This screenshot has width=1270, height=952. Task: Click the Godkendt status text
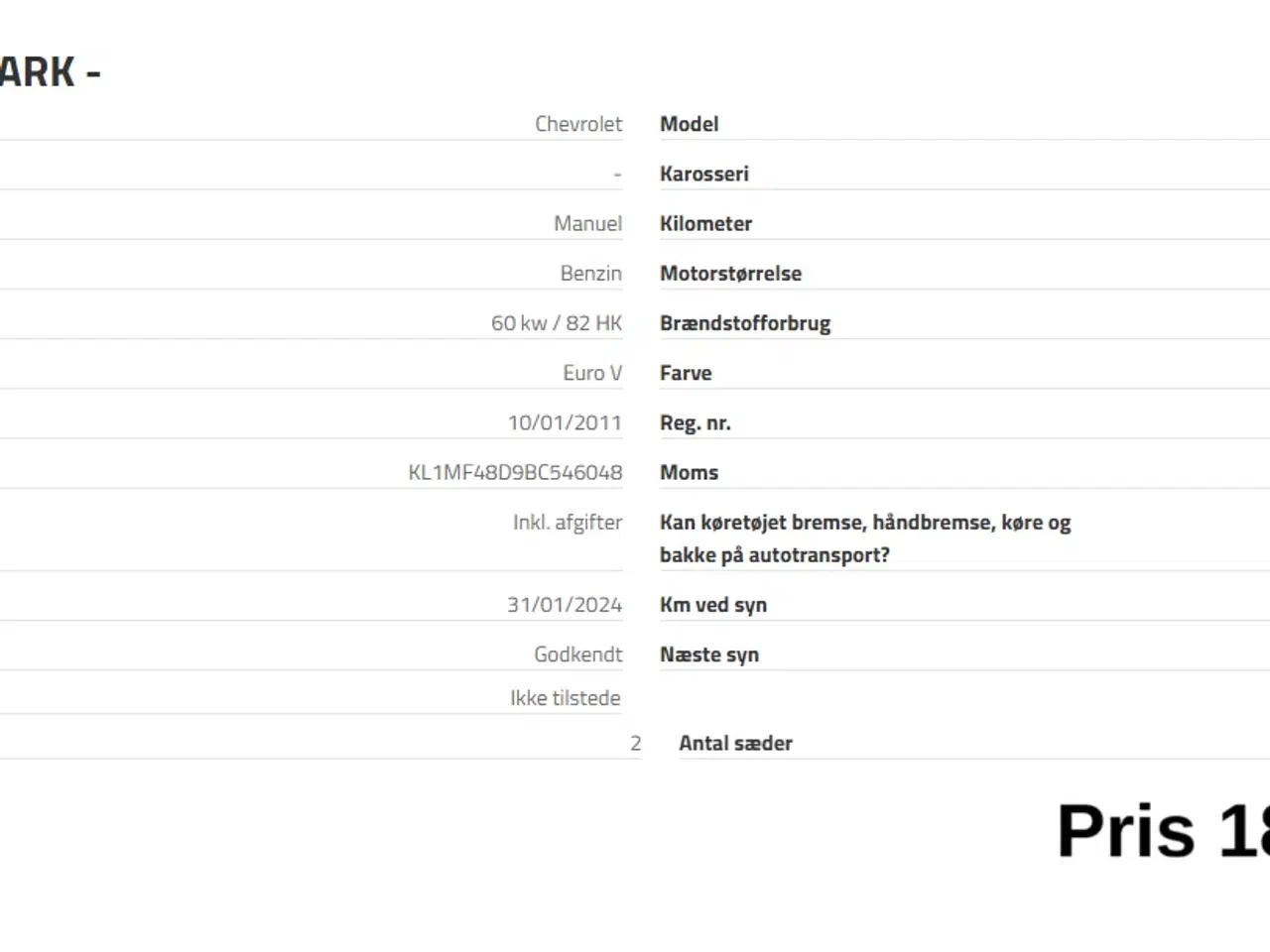(577, 654)
